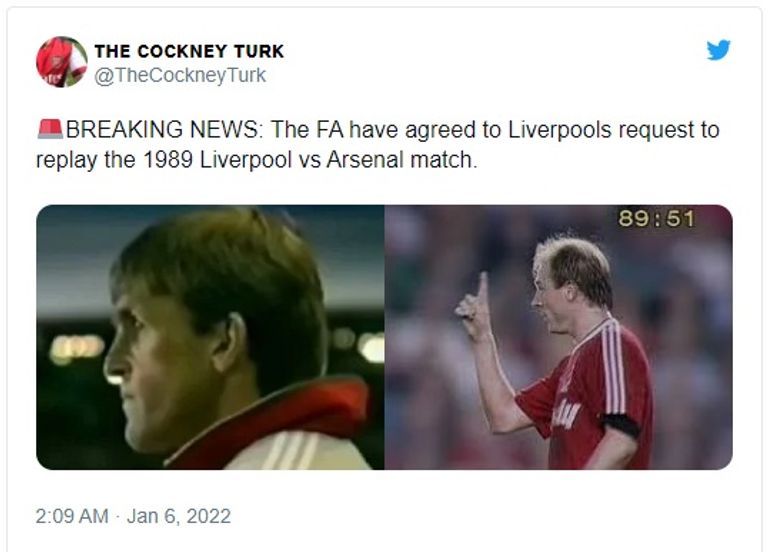Click the word 'Liverpools' in the tweet
Viewport: 768px width, 552px height.
click(x=560, y=130)
